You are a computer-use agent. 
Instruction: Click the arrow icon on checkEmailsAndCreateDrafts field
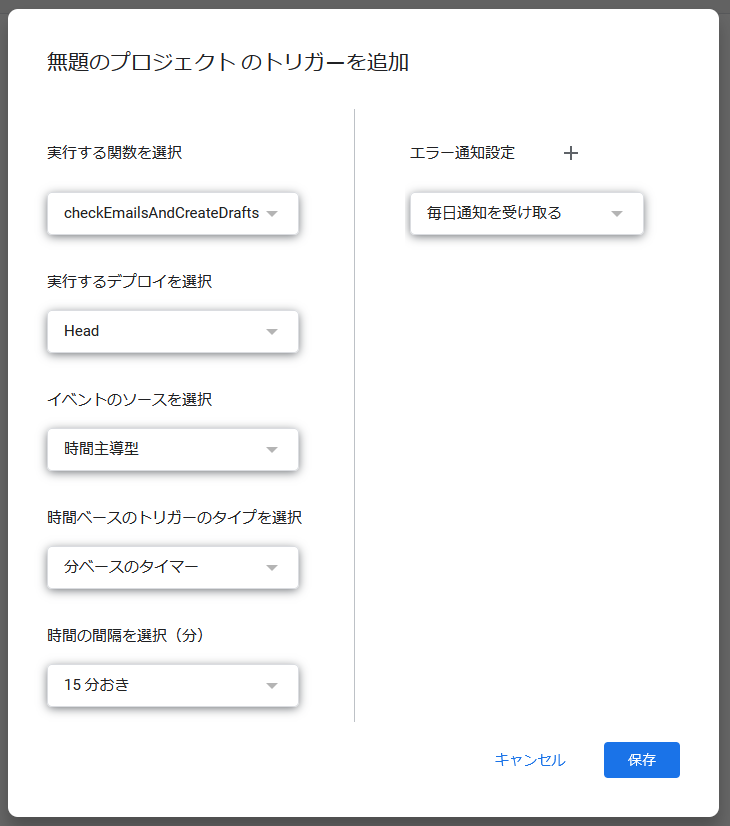[272, 214]
